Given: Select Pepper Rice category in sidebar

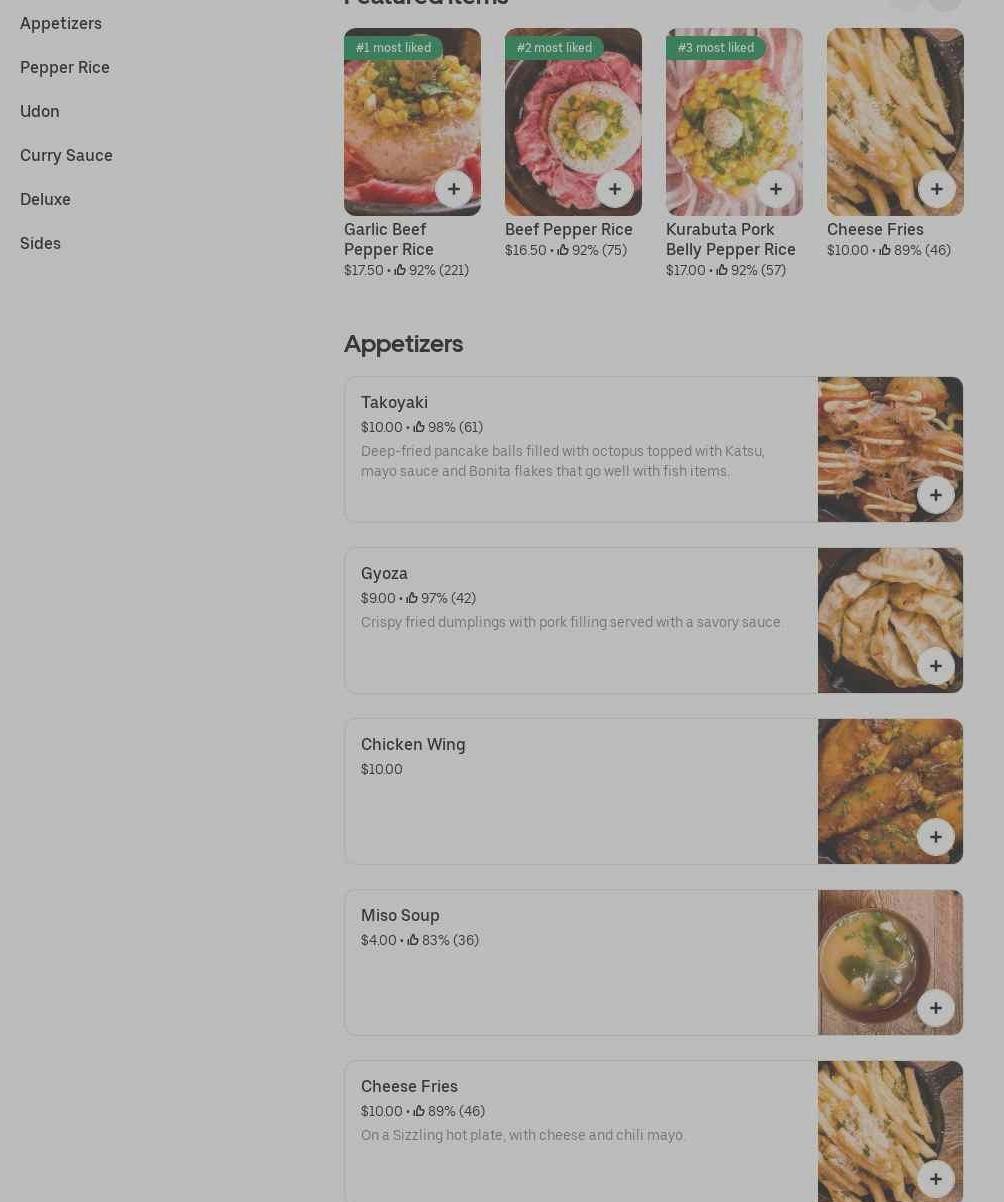Looking at the screenshot, I should pyautogui.click(x=65, y=67).
